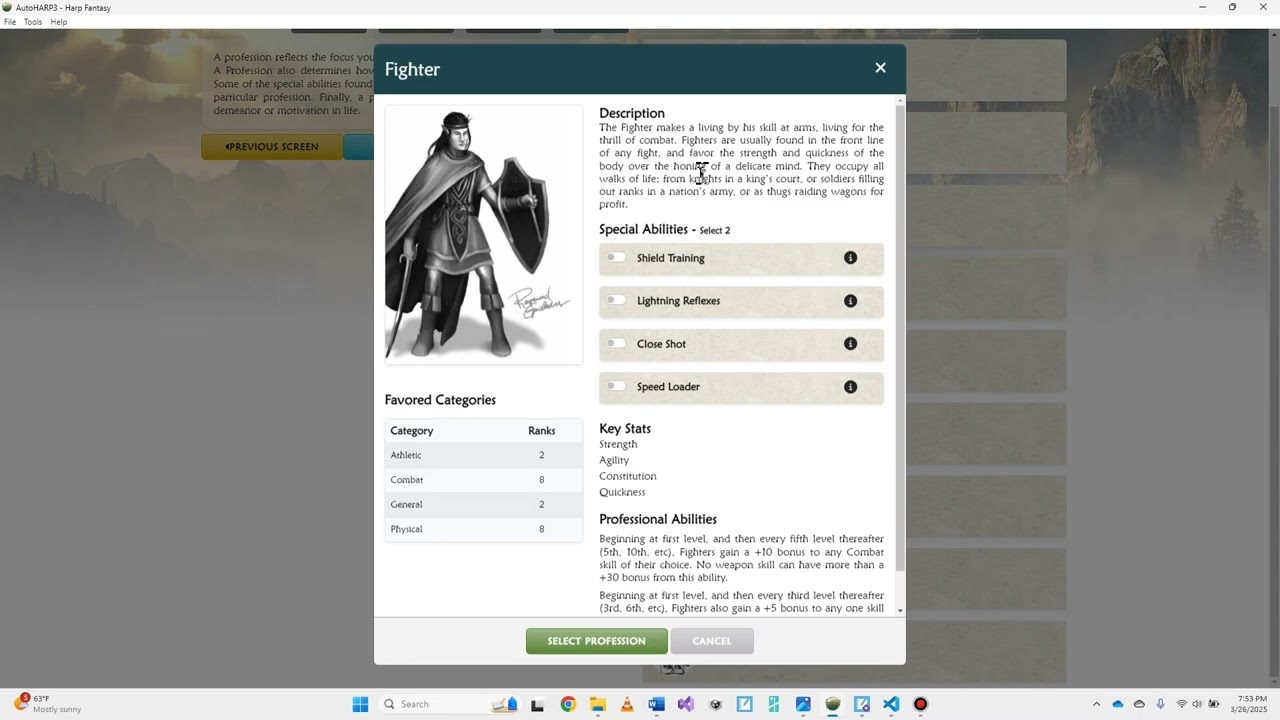Click the Ranks column header
The width and height of the screenshot is (1280, 720).
pyautogui.click(x=541, y=431)
